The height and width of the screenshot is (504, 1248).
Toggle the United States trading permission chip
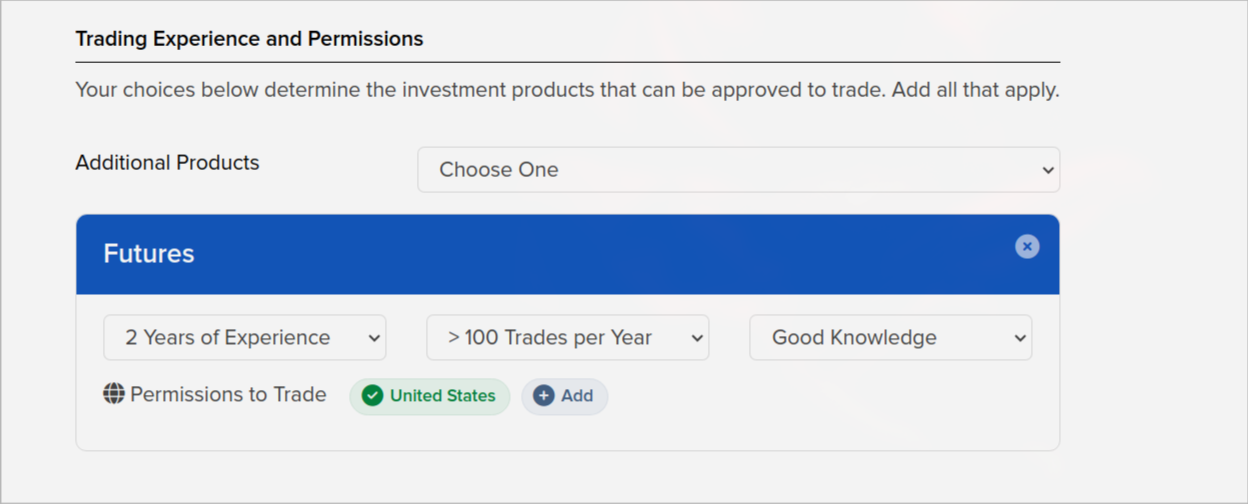(x=430, y=396)
